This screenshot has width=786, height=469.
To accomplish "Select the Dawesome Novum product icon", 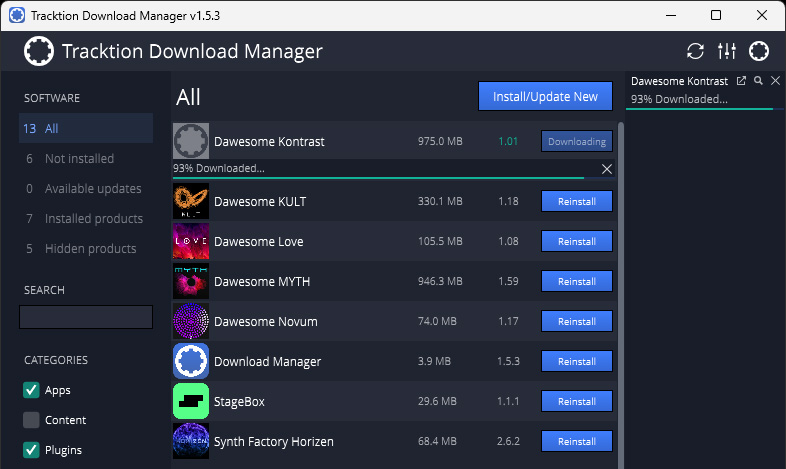I will [x=191, y=321].
